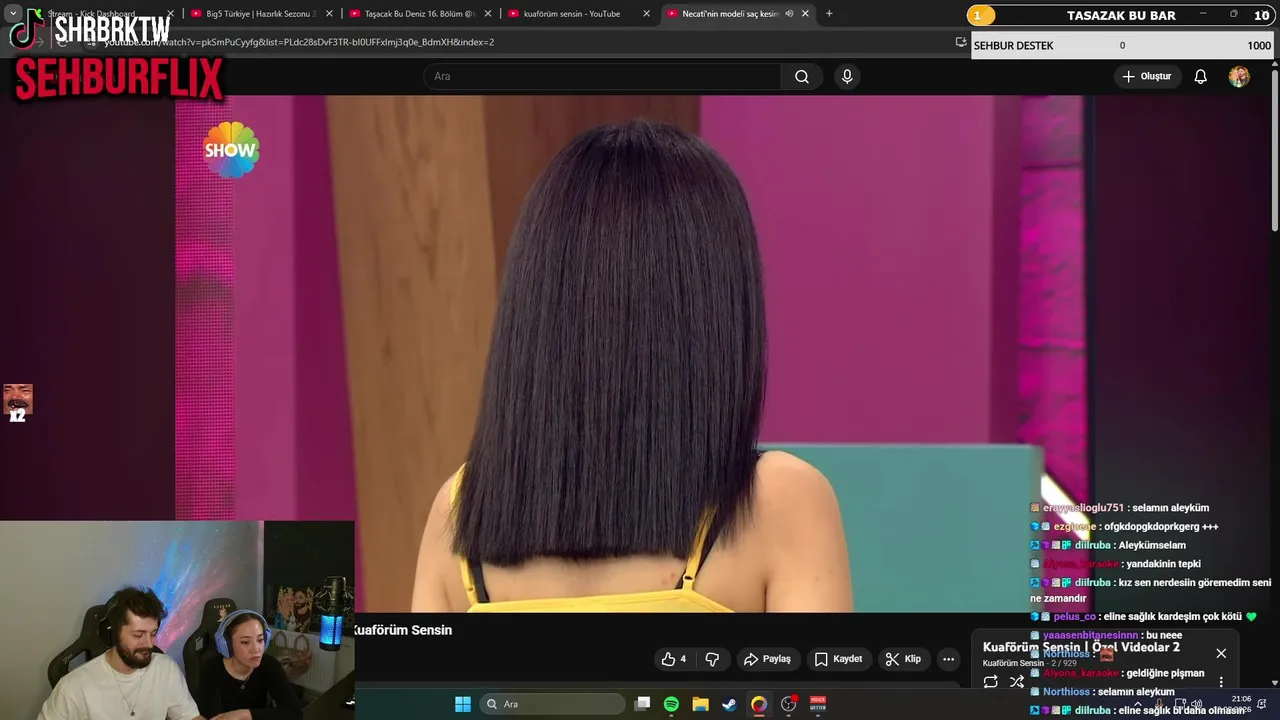Open Voicemeeter from the taskbar
Image resolution: width=1280 pixels, height=720 pixels.
(x=818, y=704)
